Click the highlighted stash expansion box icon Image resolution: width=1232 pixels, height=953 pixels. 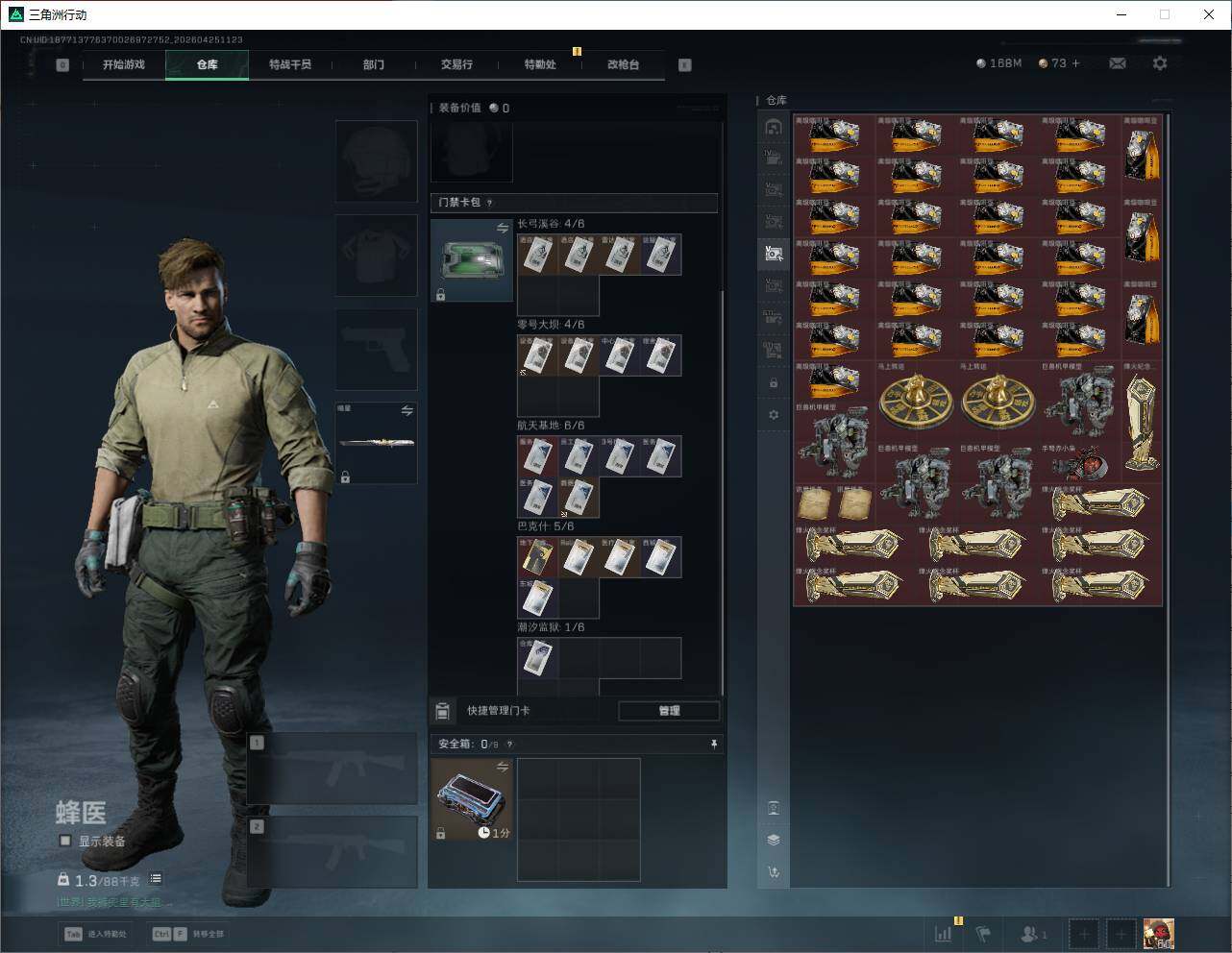pyautogui.click(x=774, y=254)
